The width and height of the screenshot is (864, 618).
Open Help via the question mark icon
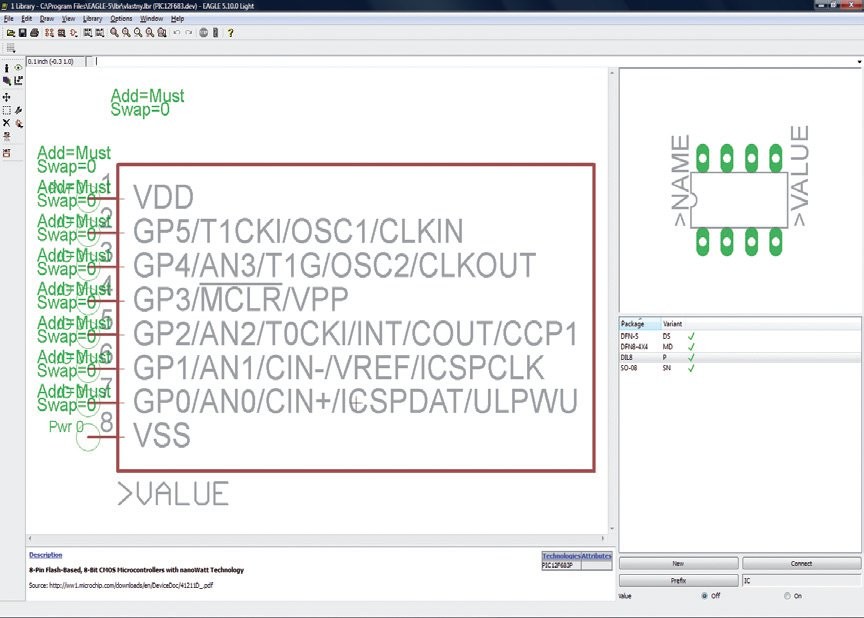pyautogui.click(x=230, y=33)
